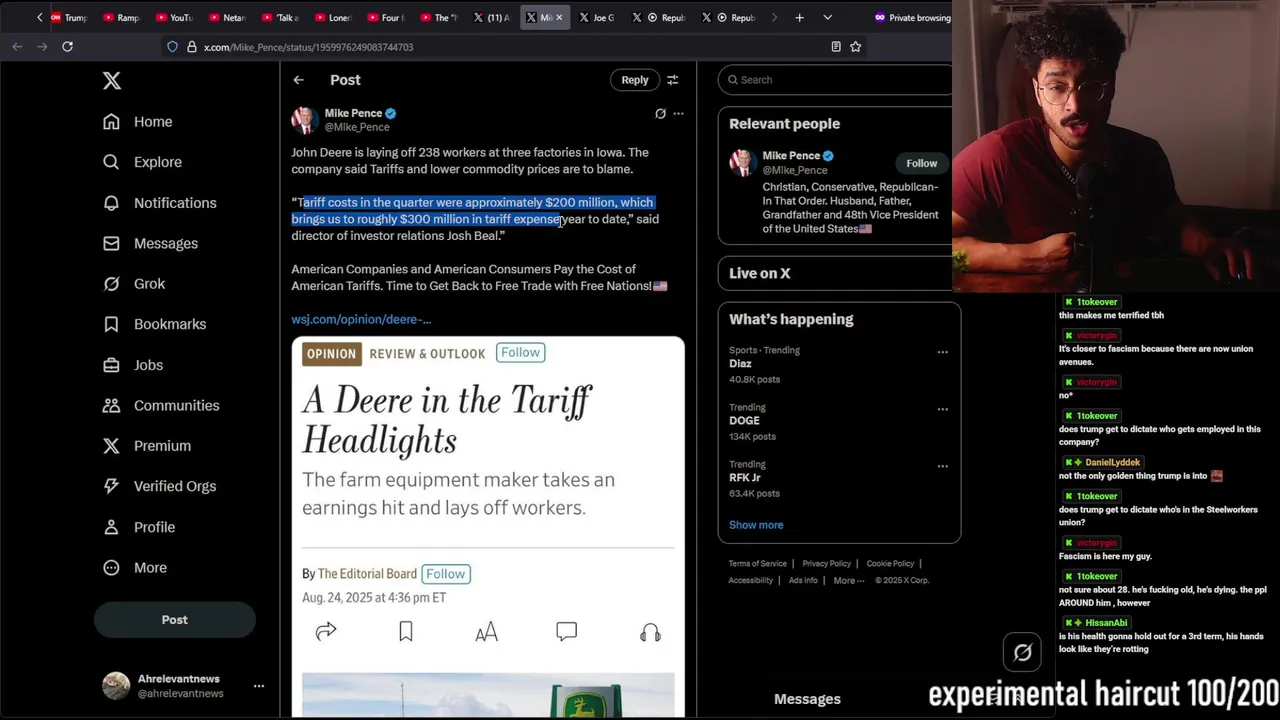
Task: Close the active Mike Pence tab
Action: pyautogui.click(x=559, y=17)
